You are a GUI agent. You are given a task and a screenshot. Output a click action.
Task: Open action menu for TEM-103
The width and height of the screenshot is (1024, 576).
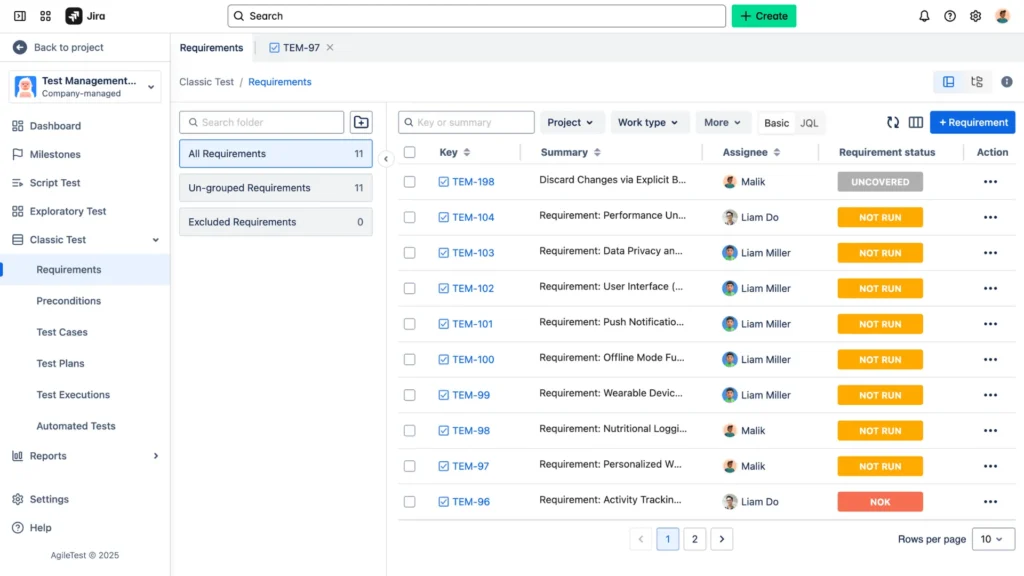click(x=990, y=253)
